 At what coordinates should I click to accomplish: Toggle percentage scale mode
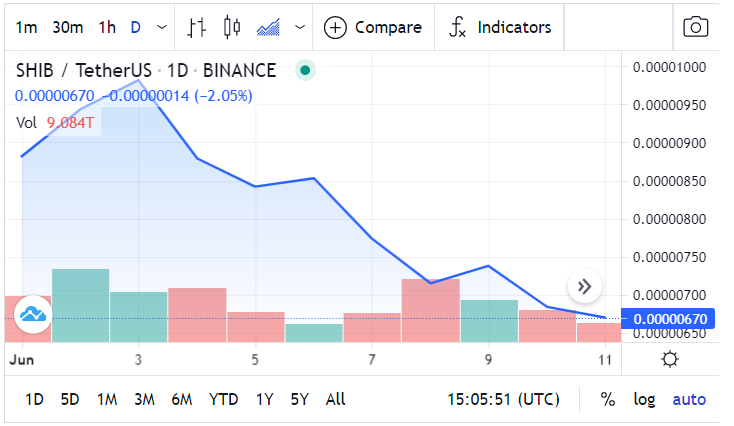pos(608,399)
